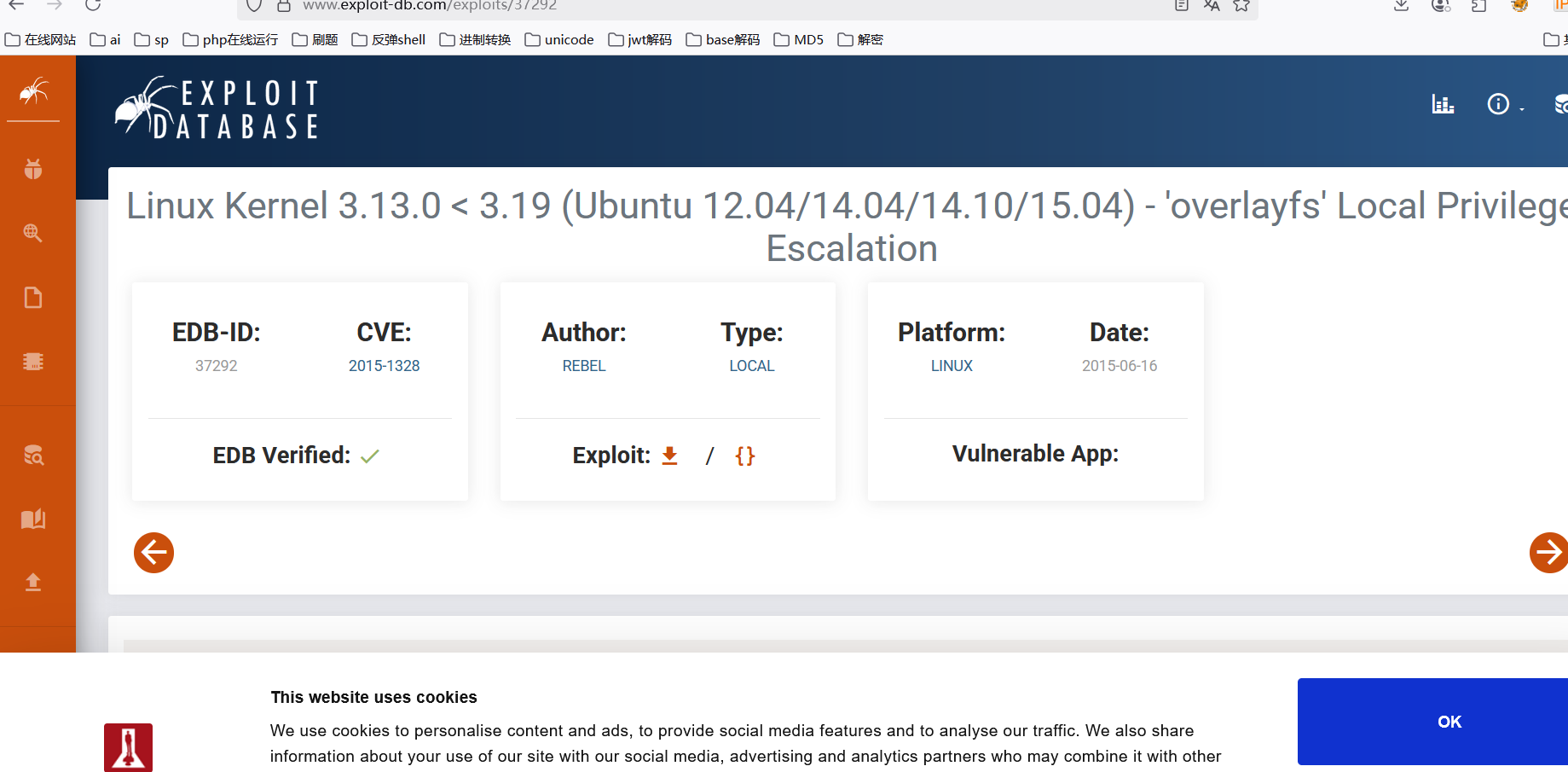The width and height of the screenshot is (1568, 772).
Task: Click the red cookie-banner logo icon
Action: coord(128,747)
